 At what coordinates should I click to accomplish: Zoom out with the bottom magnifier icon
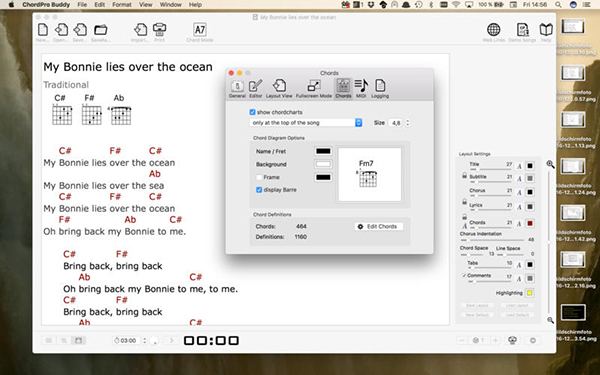pyautogui.click(x=550, y=320)
